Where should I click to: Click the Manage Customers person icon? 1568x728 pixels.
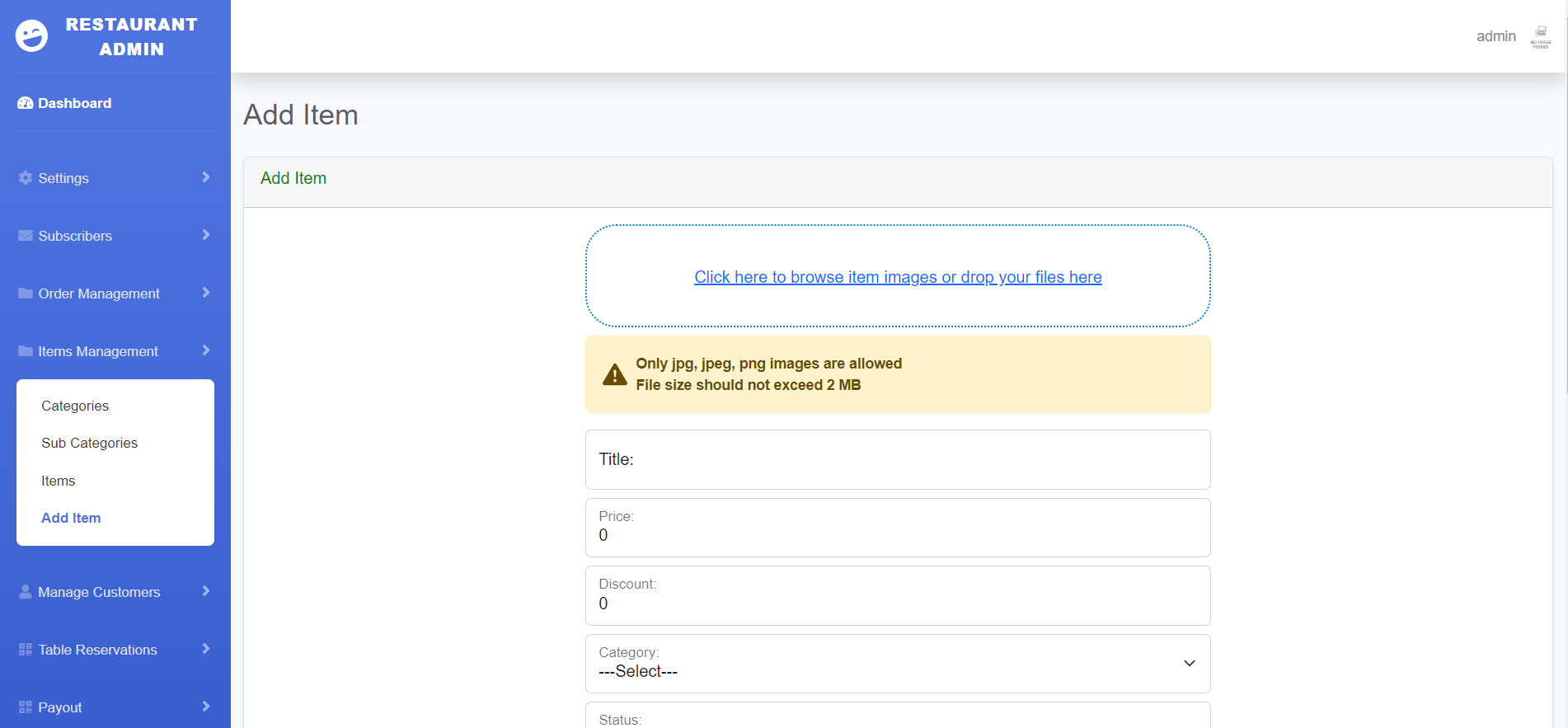point(26,592)
